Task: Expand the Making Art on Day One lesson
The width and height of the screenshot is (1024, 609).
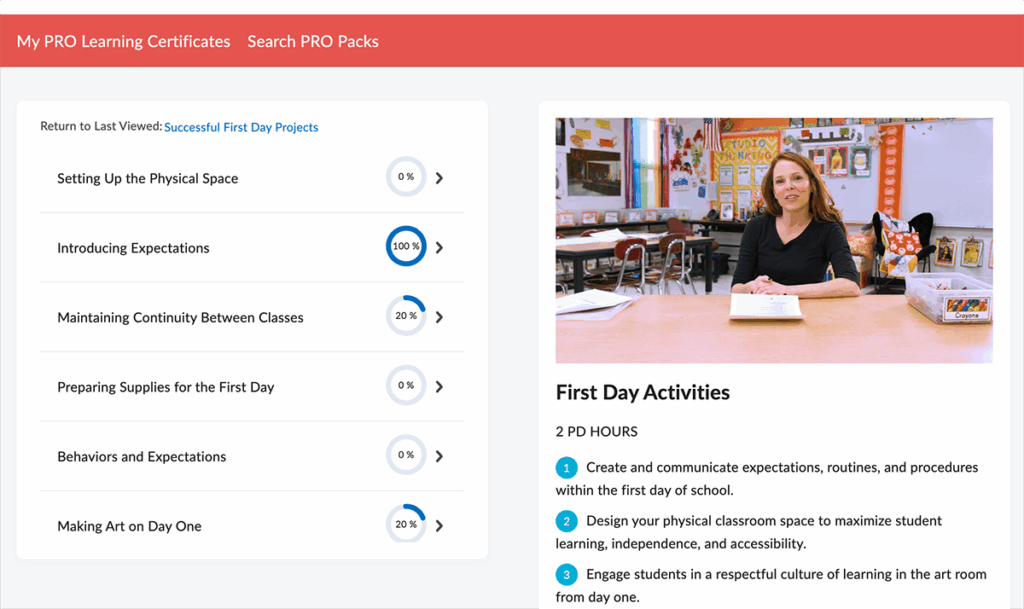Action: click(x=439, y=523)
